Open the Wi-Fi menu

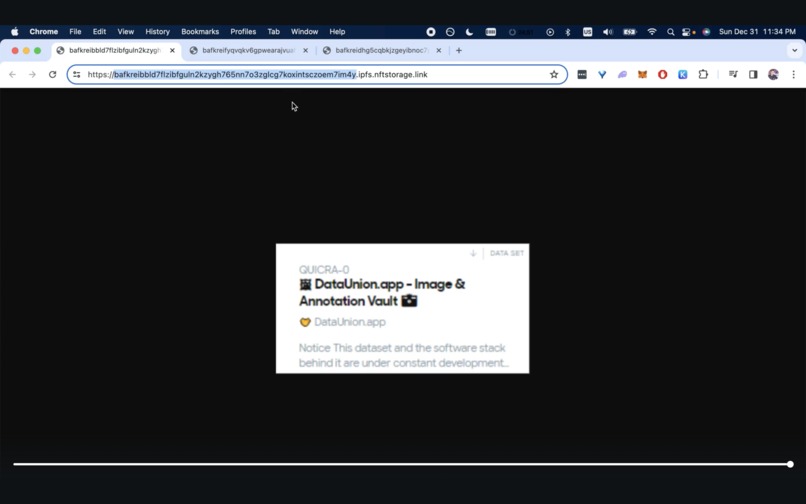click(652, 32)
